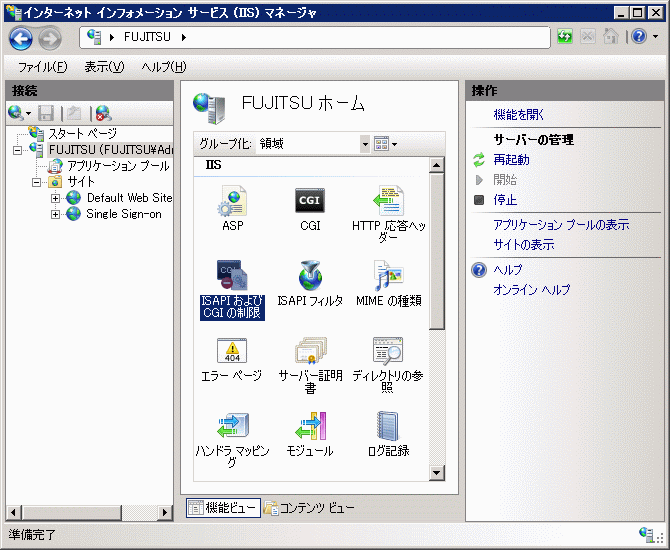Click 再起動 to restart server
Viewport: 670px width, 550px height.
pyautogui.click(x=511, y=160)
